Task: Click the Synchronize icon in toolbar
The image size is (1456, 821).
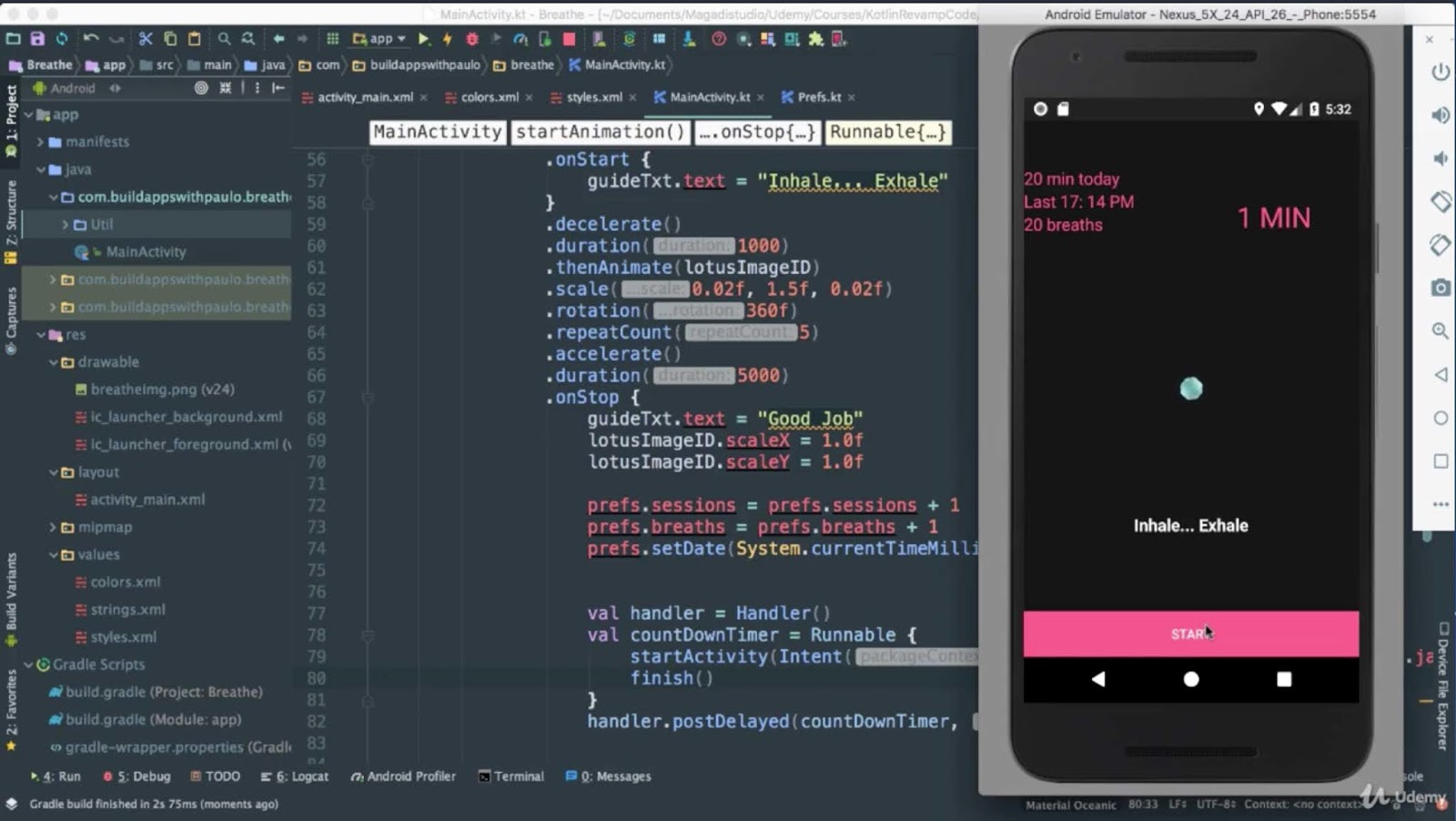Action: coord(62,39)
